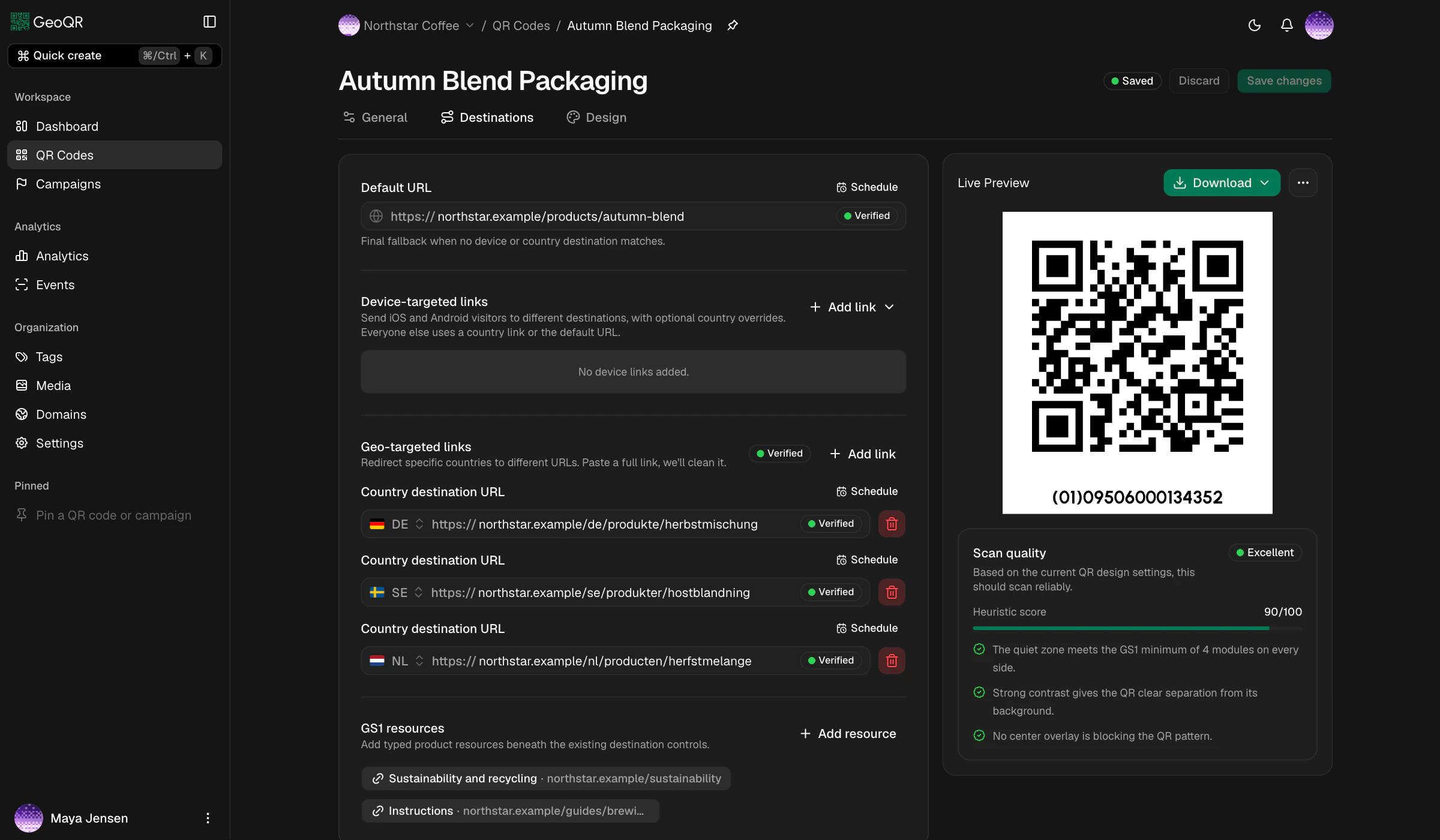The image size is (1440, 840).
Task: Change the DE country selector
Action: click(397, 524)
